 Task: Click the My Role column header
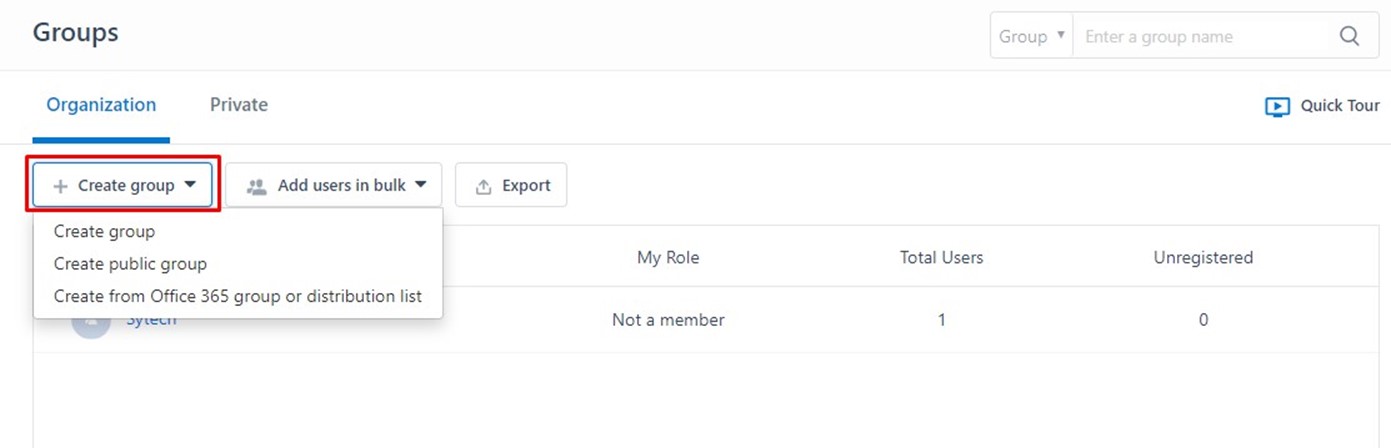point(668,258)
